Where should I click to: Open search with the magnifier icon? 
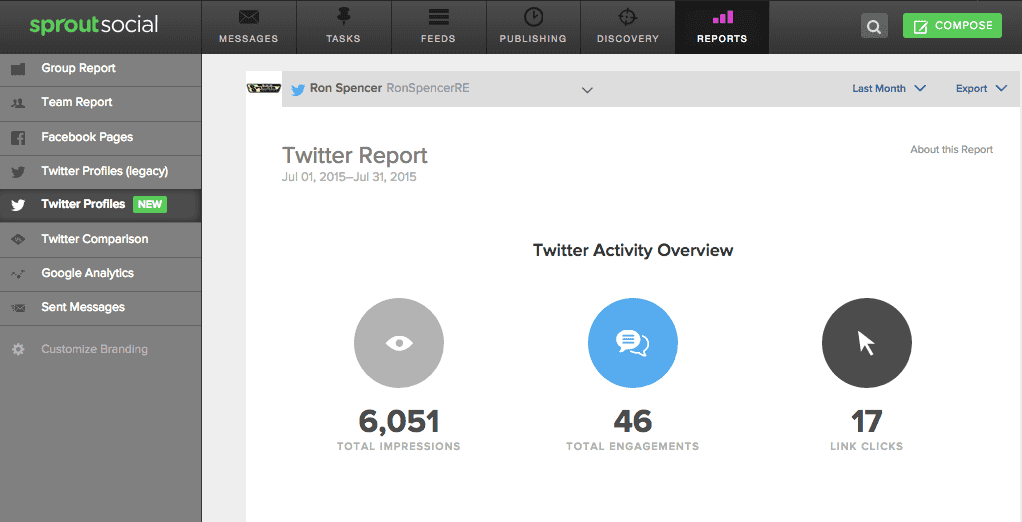[x=874, y=27]
